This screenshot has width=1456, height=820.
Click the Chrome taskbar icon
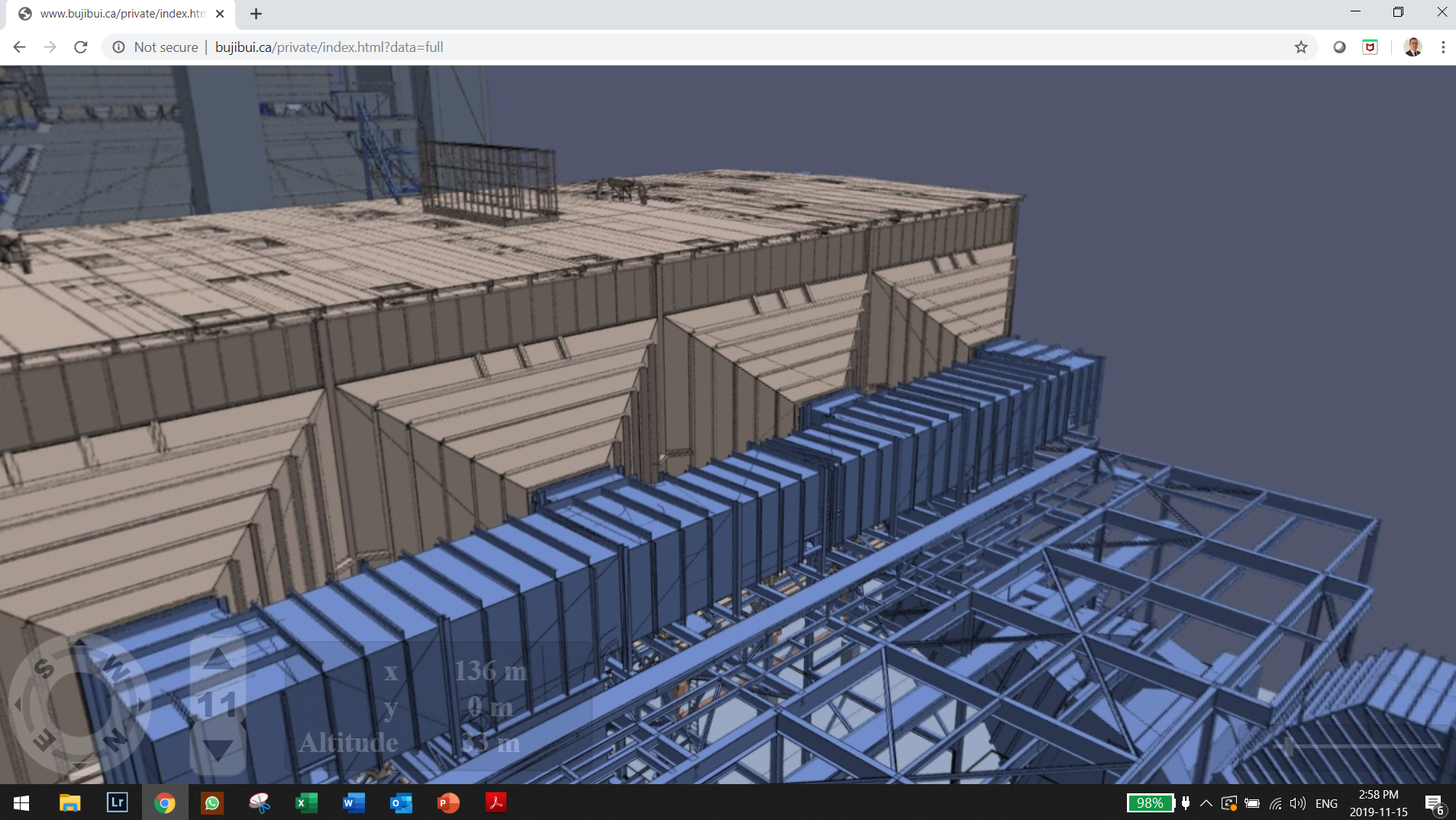(164, 802)
